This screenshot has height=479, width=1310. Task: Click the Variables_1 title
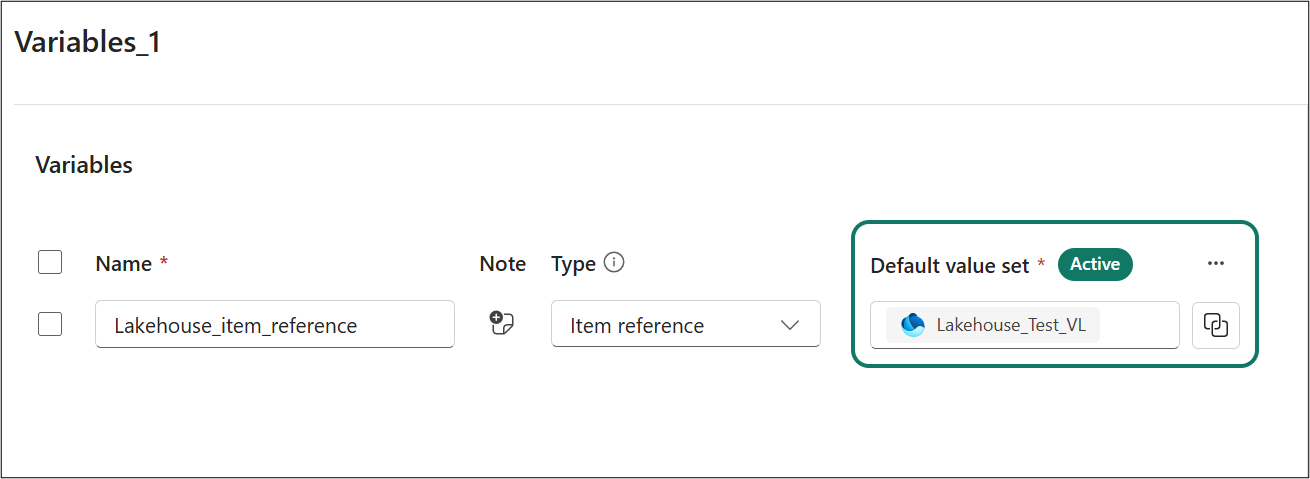tap(88, 43)
